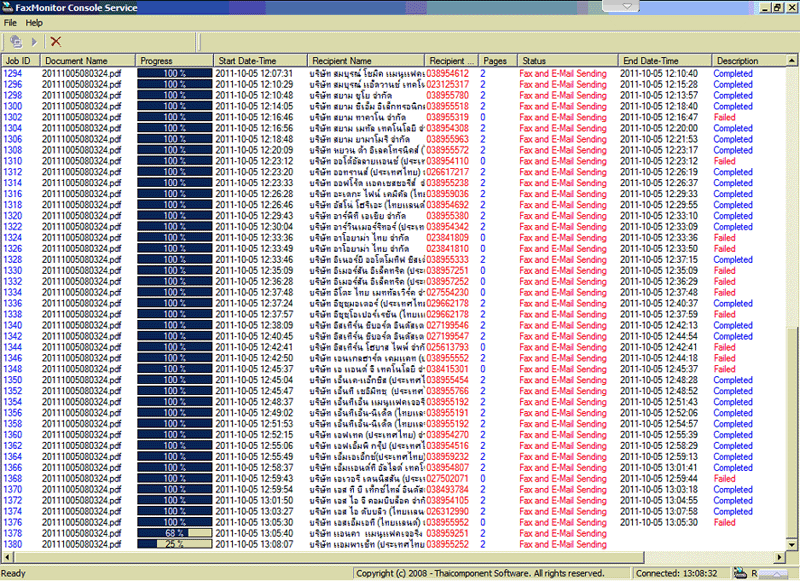Screen dimensions: 800x581
Task: Click end time 2011-10-05 13:07:58
Action: click(659, 511)
